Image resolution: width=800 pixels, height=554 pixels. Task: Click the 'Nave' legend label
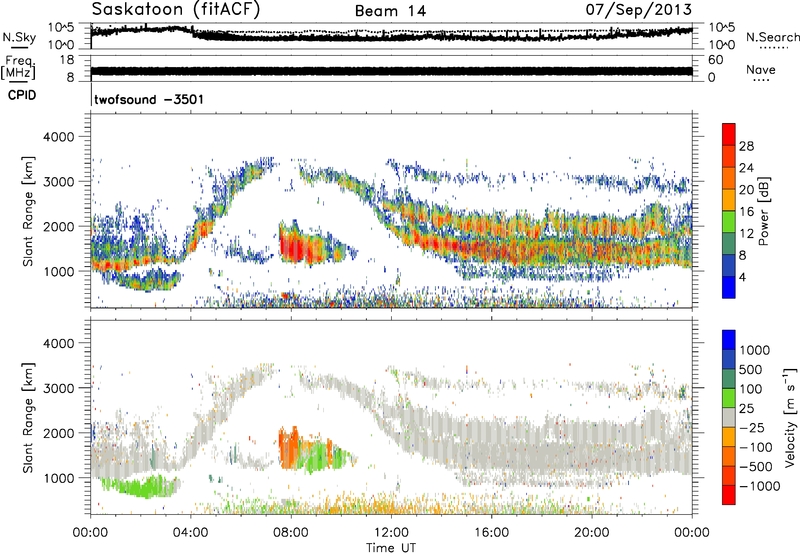click(x=760, y=69)
